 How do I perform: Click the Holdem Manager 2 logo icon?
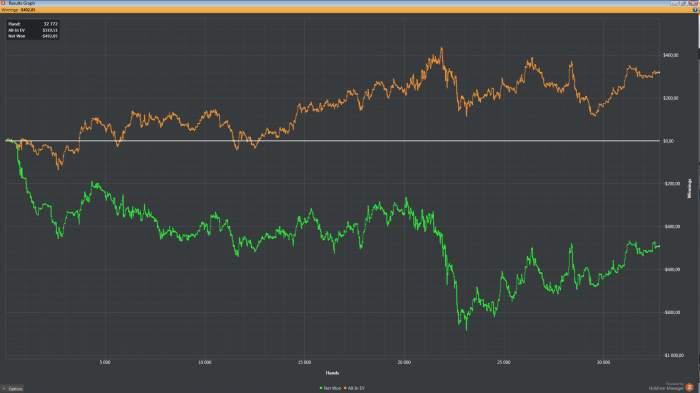[x=689, y=387]
